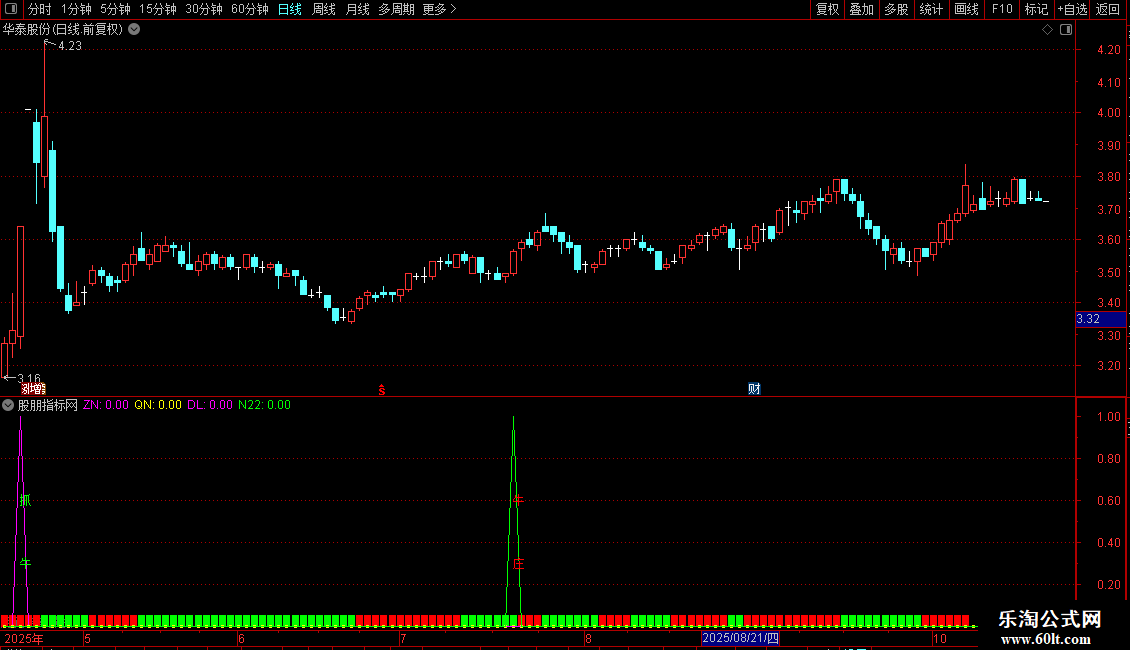The height and width of the screenshot is (650, 1130).
Task: Click the month 6 marker on the time axis
Action: tap(241, 638)
